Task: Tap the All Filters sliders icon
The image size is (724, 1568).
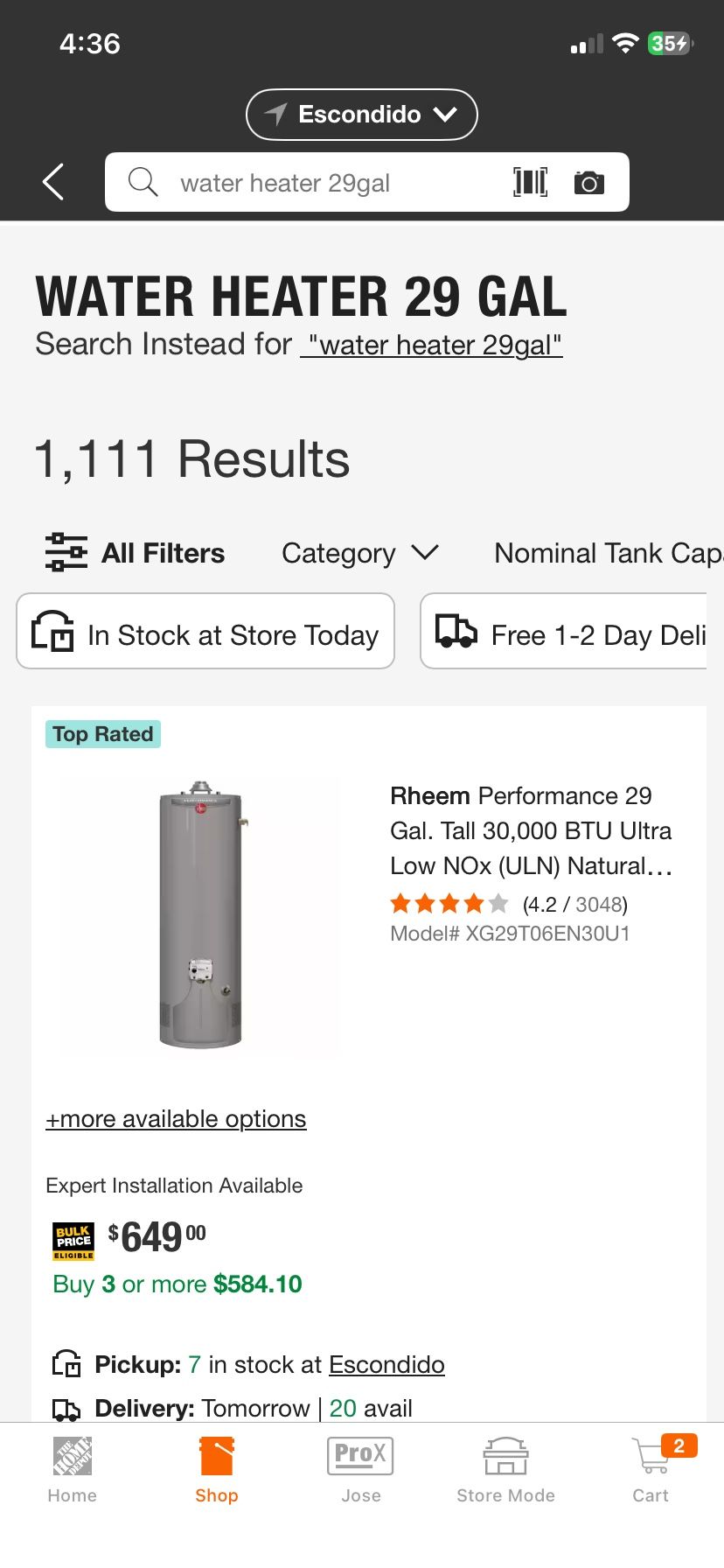Action: pyautogui.click(x=66, y=553)
